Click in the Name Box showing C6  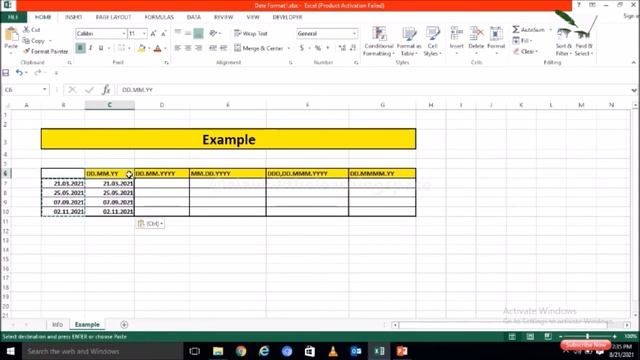tap(22, 89)
